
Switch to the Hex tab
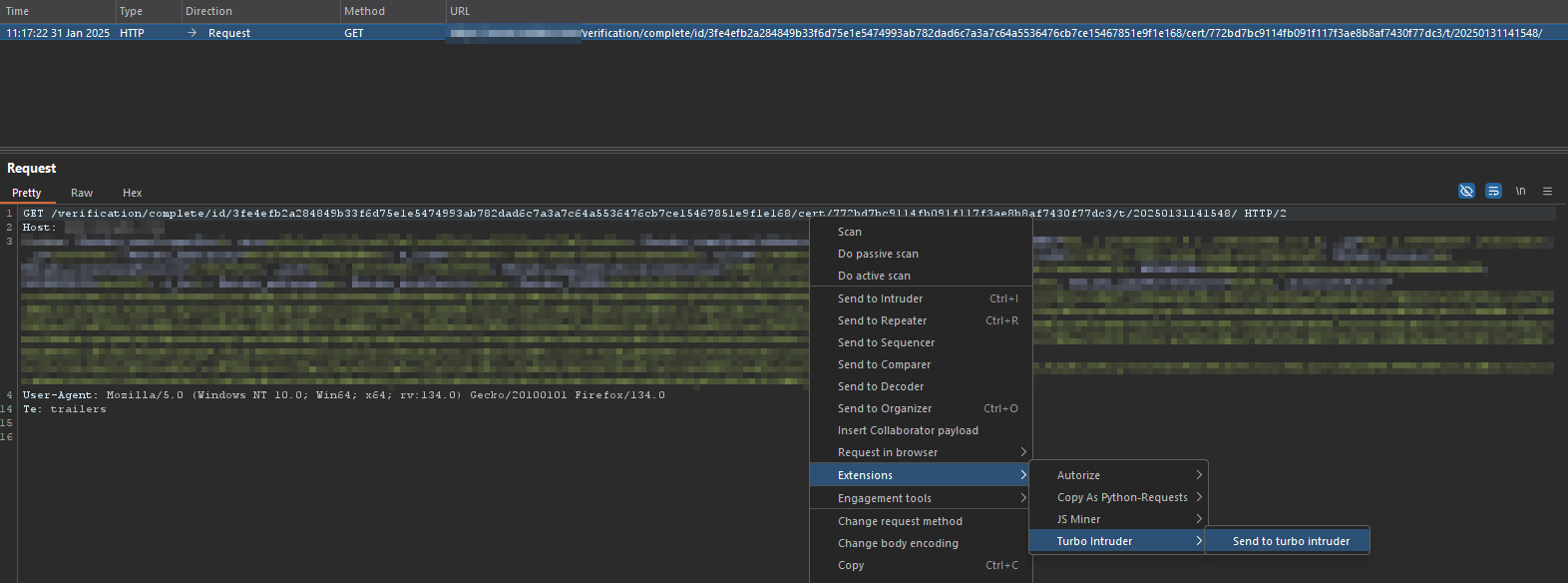point(132,193)
